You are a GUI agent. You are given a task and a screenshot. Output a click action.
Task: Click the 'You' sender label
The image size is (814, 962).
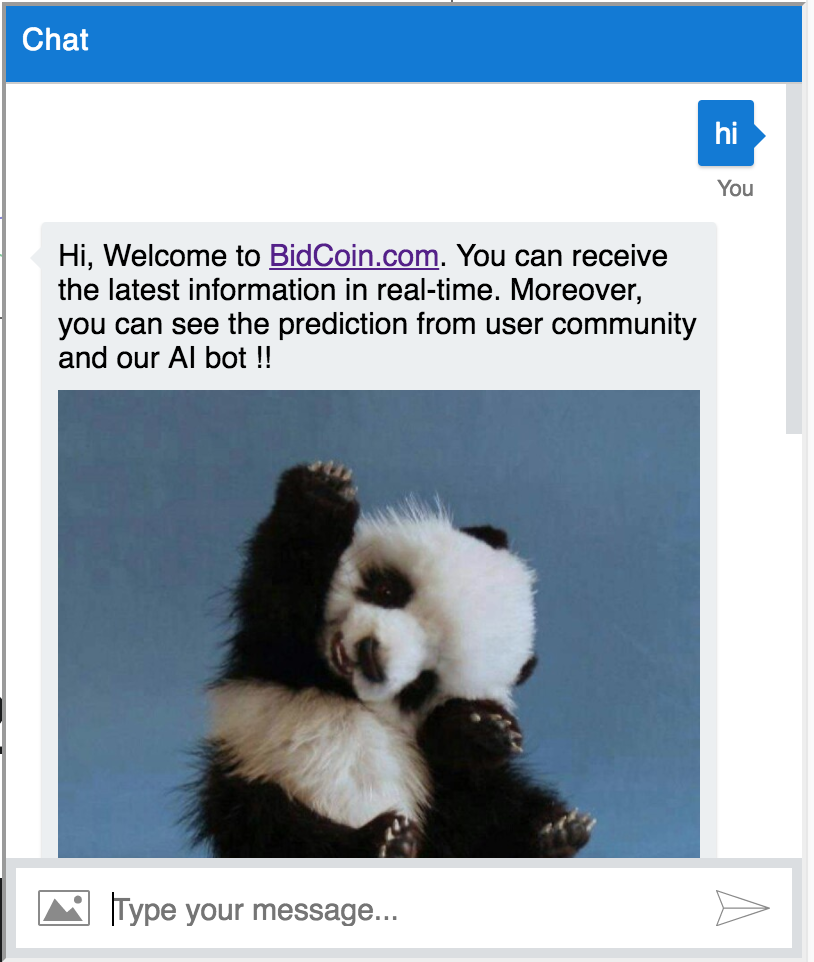(735, 188)
